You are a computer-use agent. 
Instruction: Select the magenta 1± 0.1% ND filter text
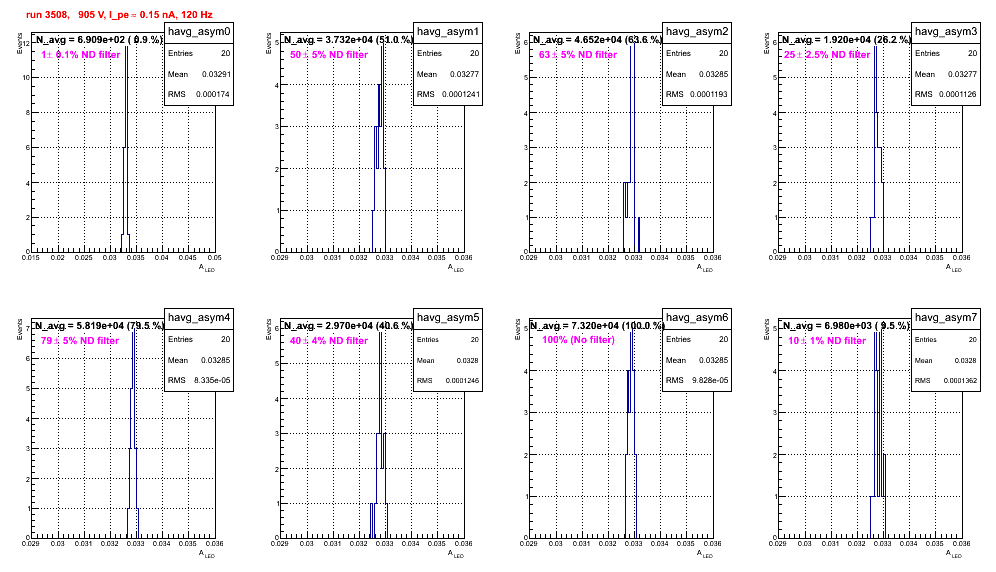coord(81,55)
